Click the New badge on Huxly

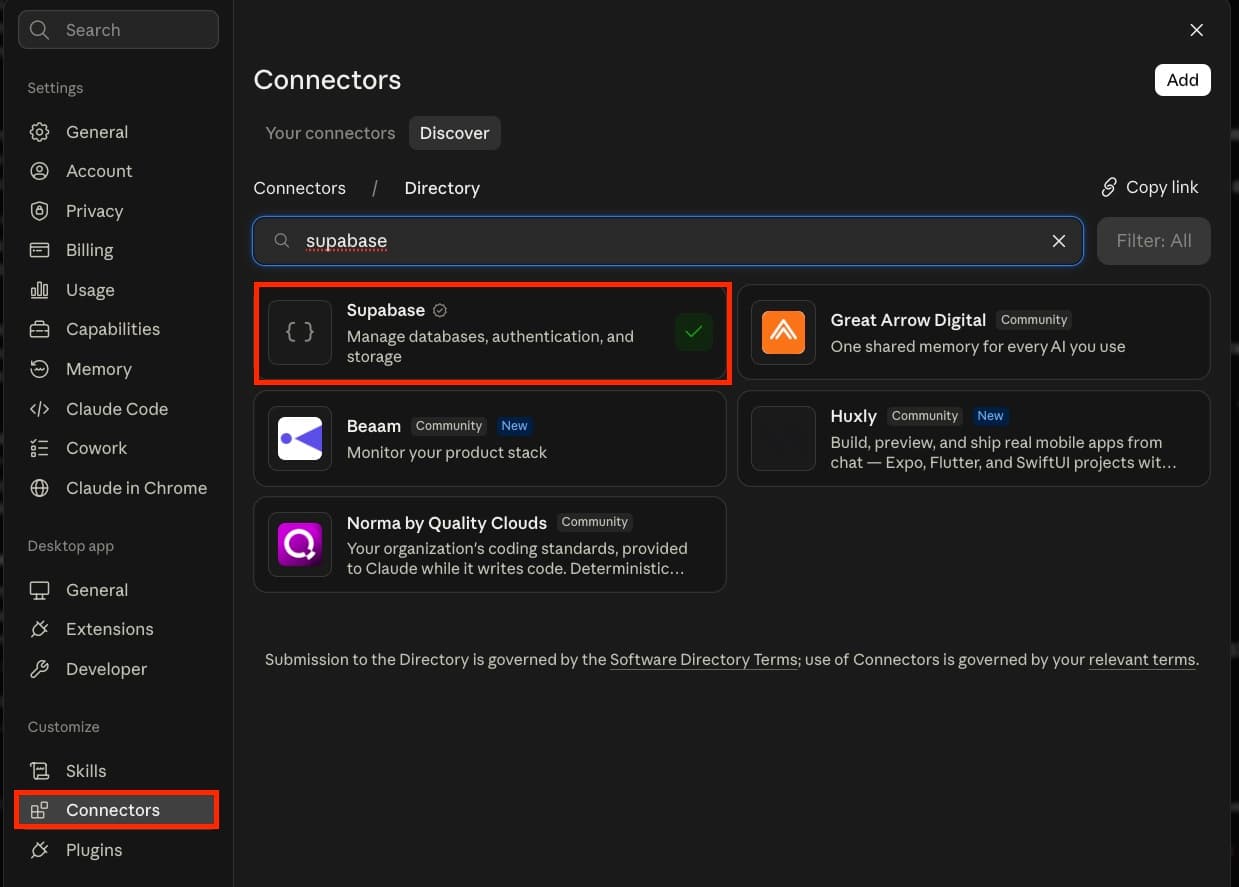[990, 416]
